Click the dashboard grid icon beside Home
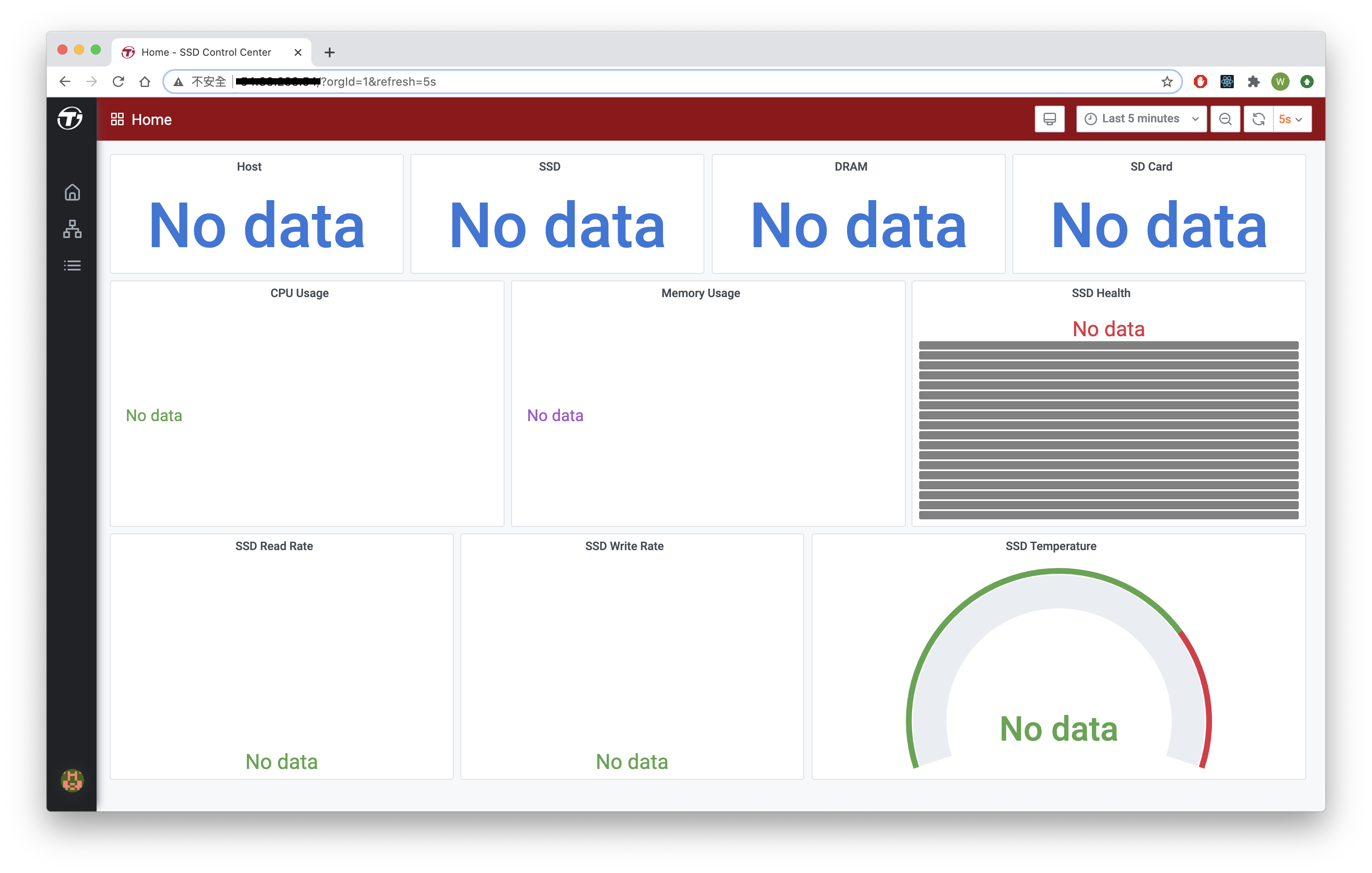 (117, 119)
